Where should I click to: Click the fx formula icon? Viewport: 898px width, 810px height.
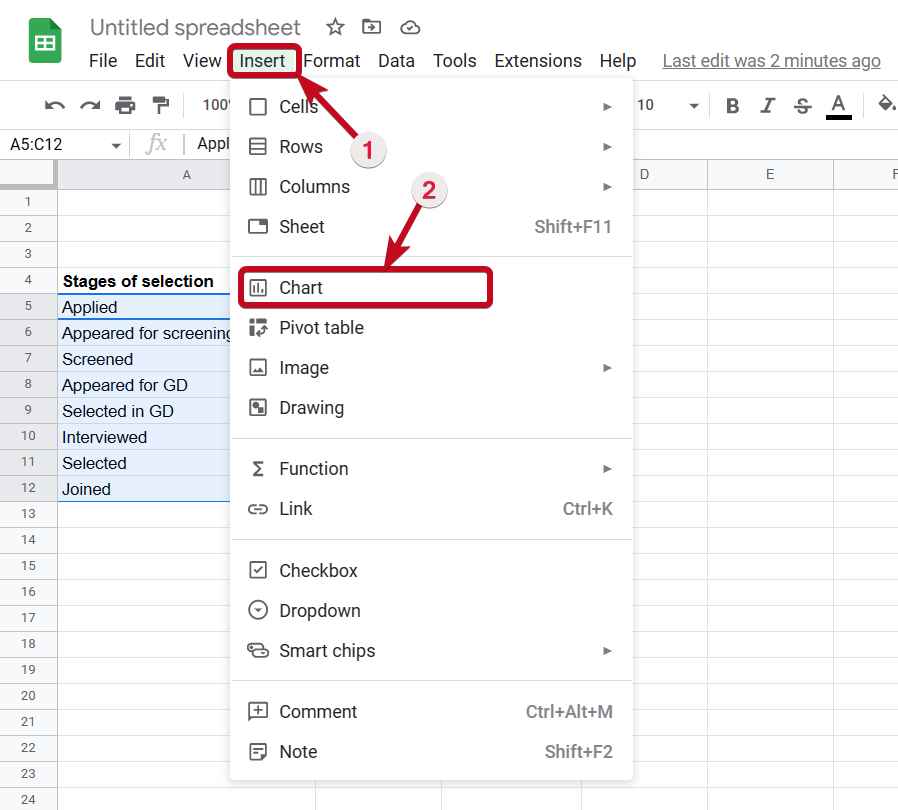click(x=156, y=144)
